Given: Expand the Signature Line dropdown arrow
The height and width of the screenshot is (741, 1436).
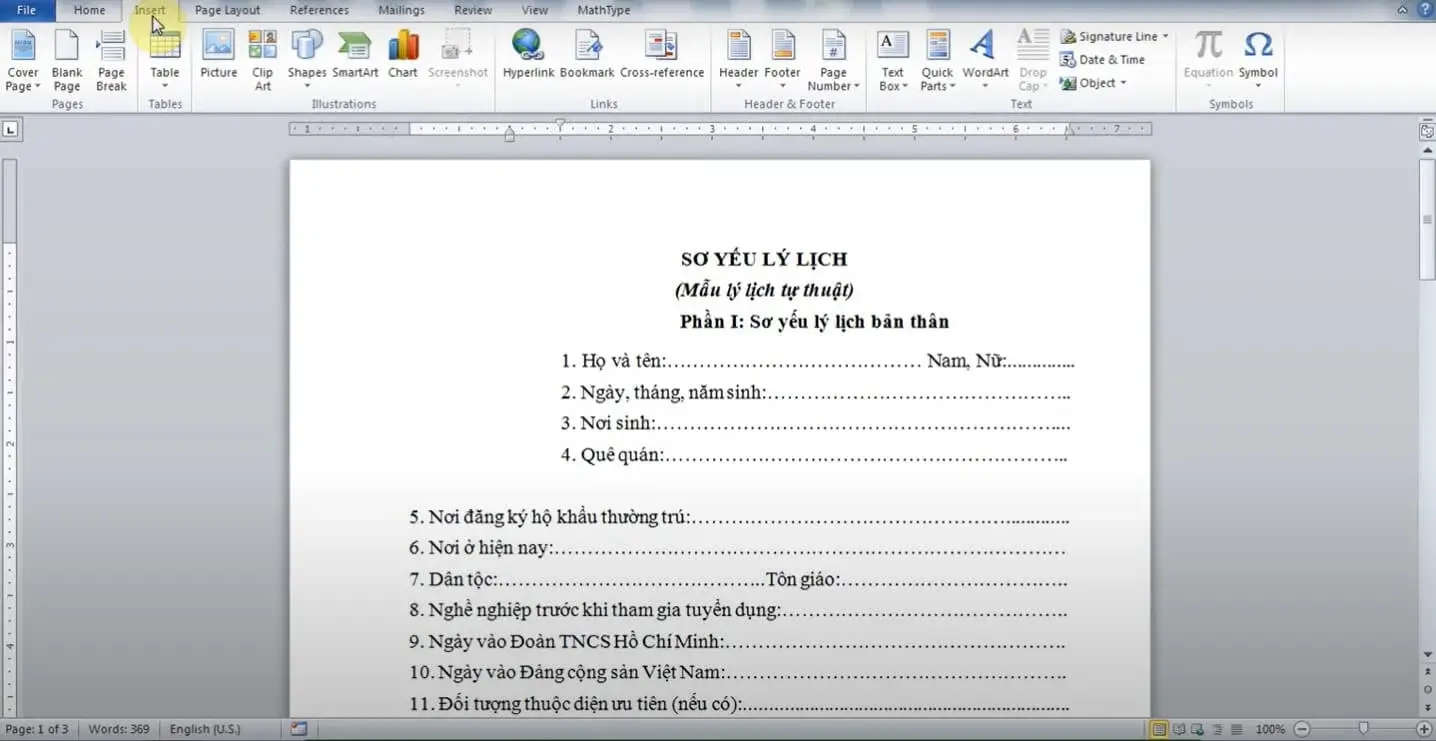Looking at the screenshot, I should point(1165,36).
